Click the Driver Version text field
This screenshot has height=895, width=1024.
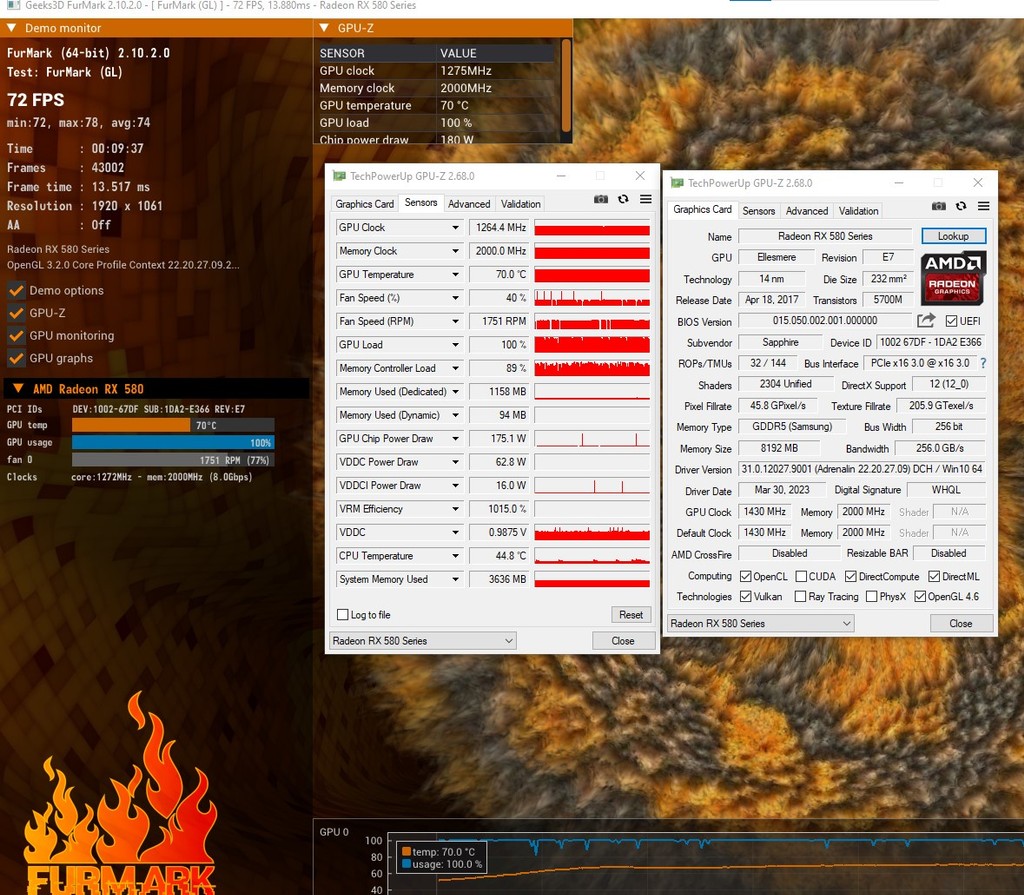click(x=861, y=470)
